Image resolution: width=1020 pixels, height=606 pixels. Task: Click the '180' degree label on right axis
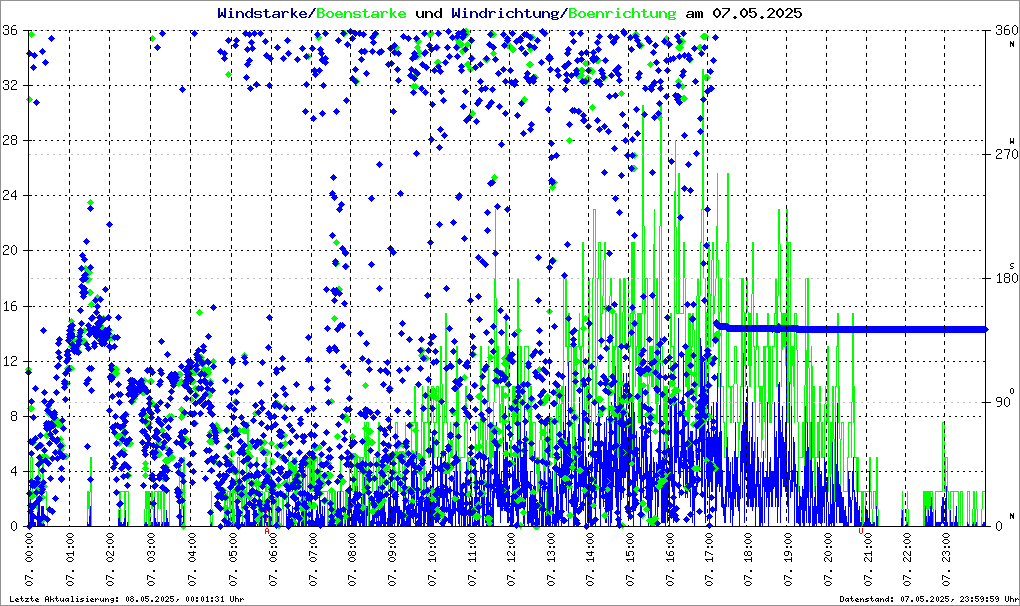[x=1002, y=279]
